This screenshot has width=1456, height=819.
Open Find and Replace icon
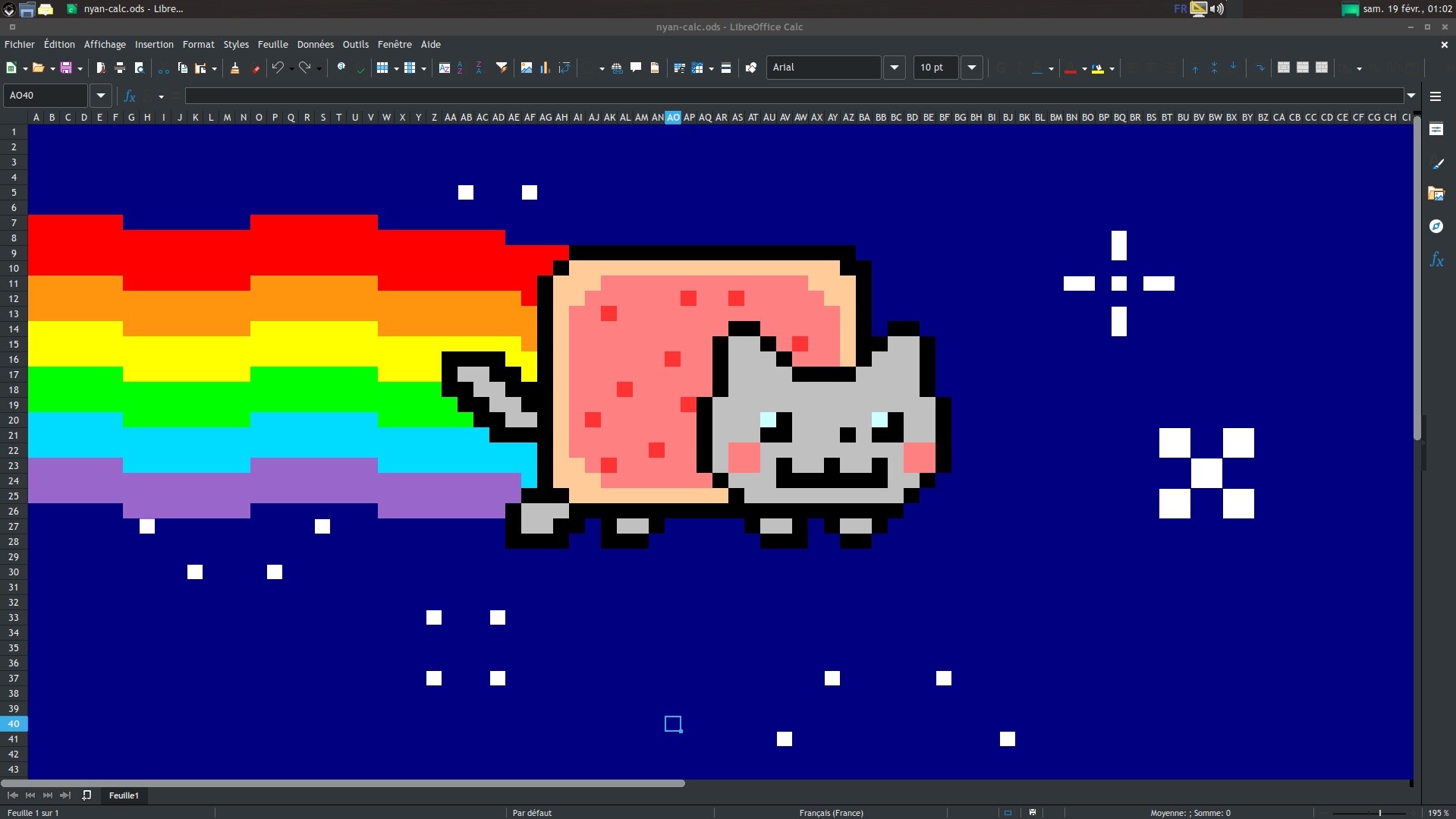point(341,68)
